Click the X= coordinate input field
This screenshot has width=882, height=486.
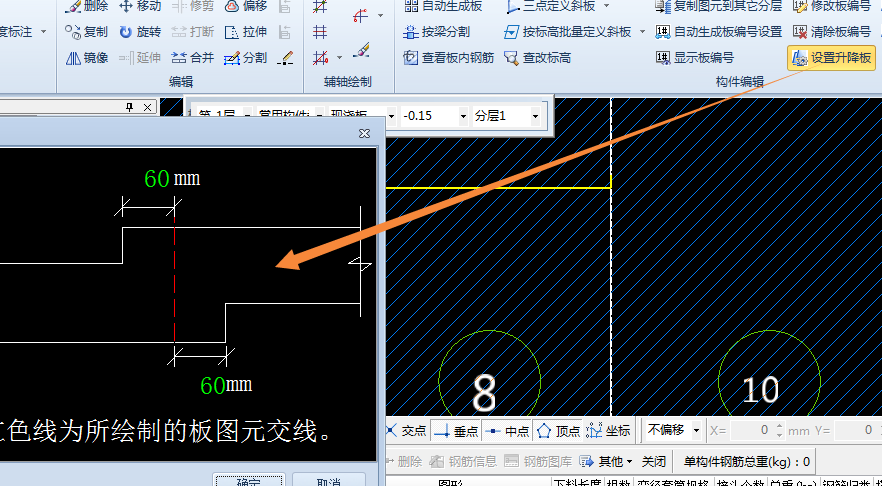point(753,430)
